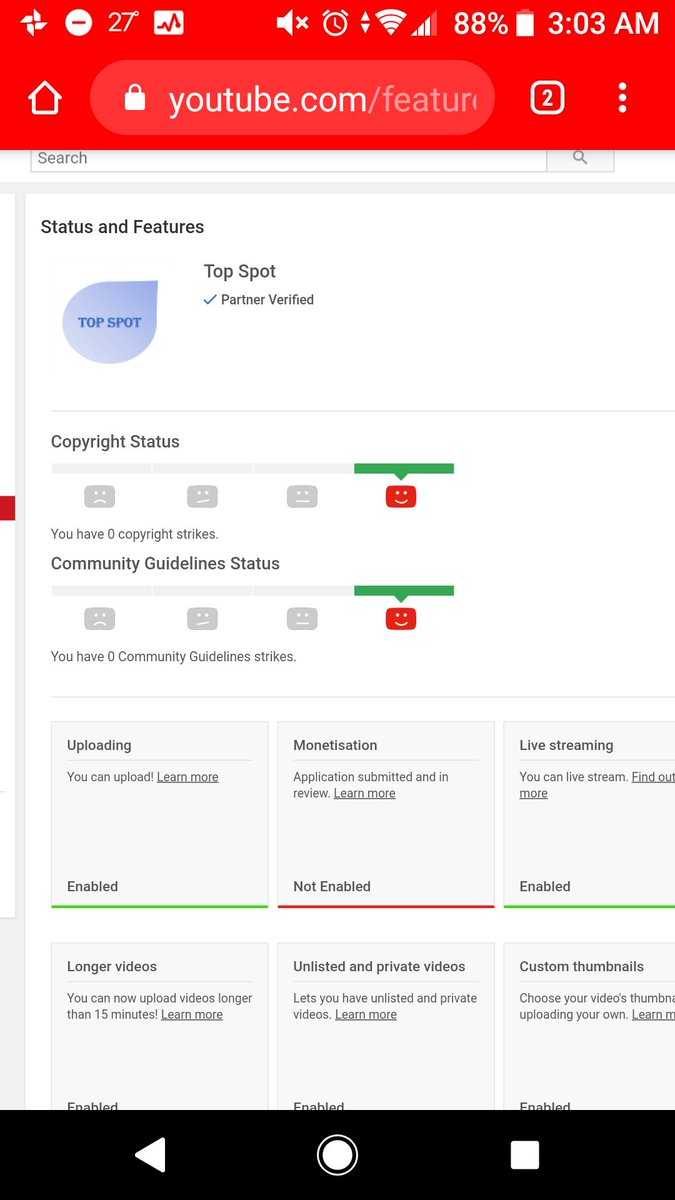Click the Partner Verified checkmark icon
This screenshot has height=1200, width=675.
(x=210, y=299)
